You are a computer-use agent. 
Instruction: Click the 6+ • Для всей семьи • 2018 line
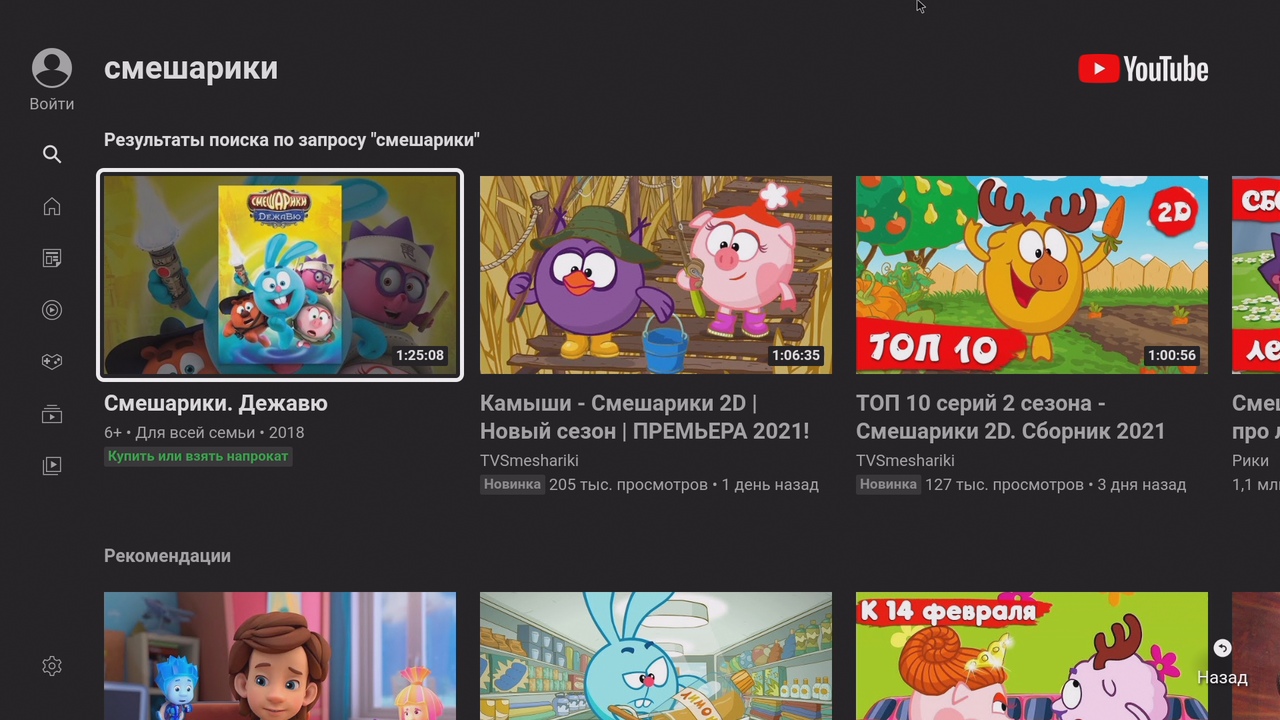point(204,433)
